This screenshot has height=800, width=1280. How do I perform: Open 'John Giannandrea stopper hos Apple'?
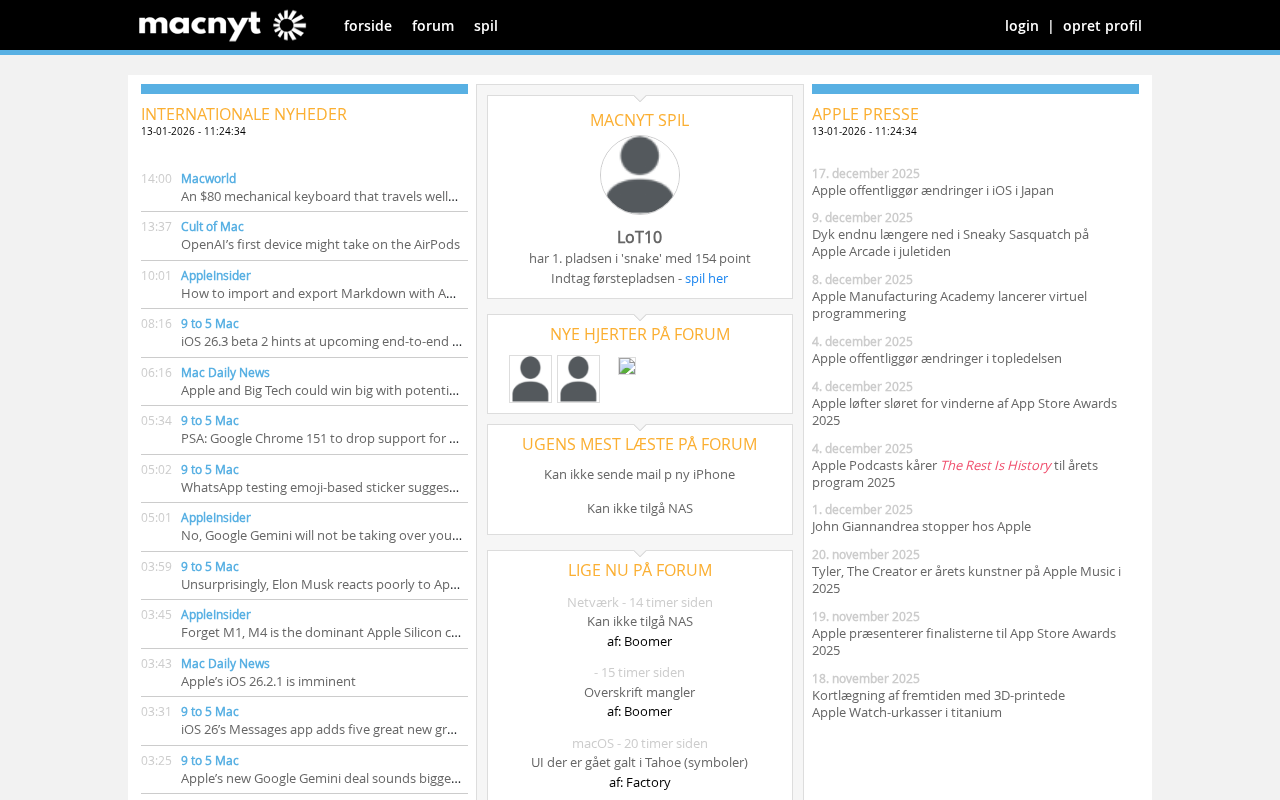click(921, 526)
